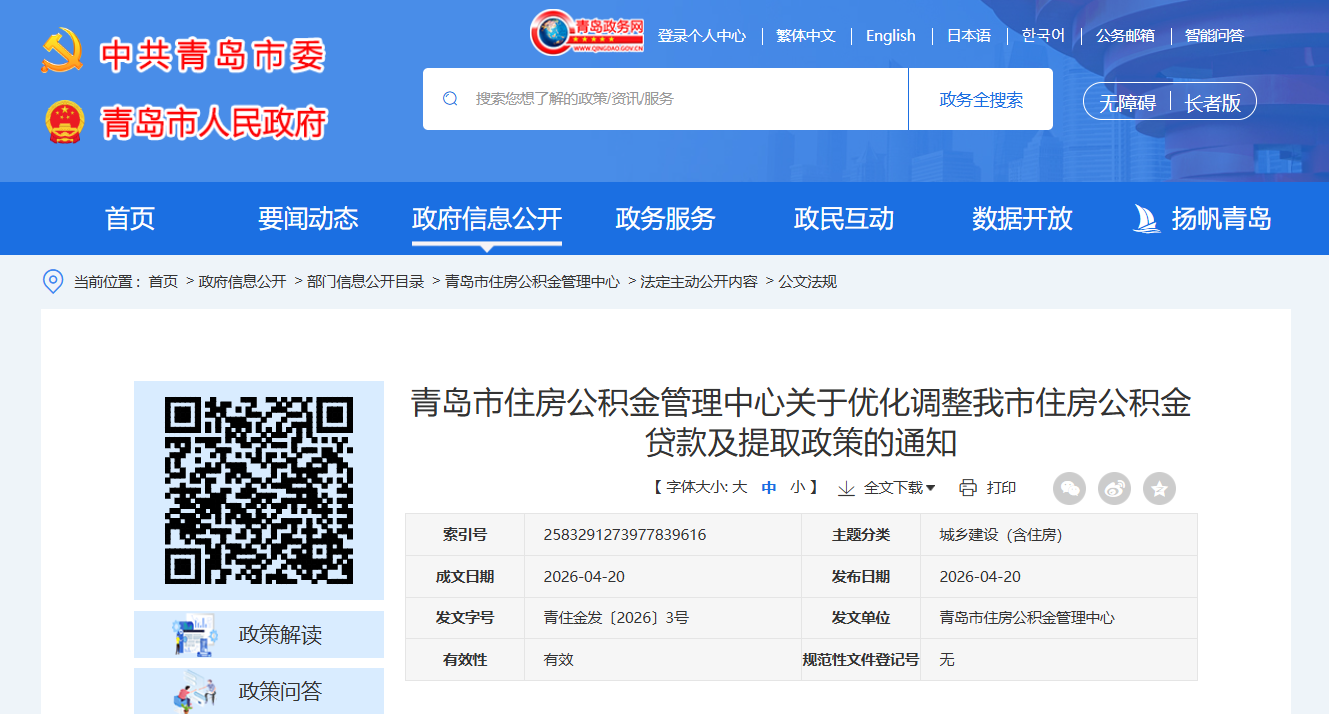The height and width of the screenshot is (714, 1329).
Task: Click the 政务全搜索 button
Action: pos(981,99)
